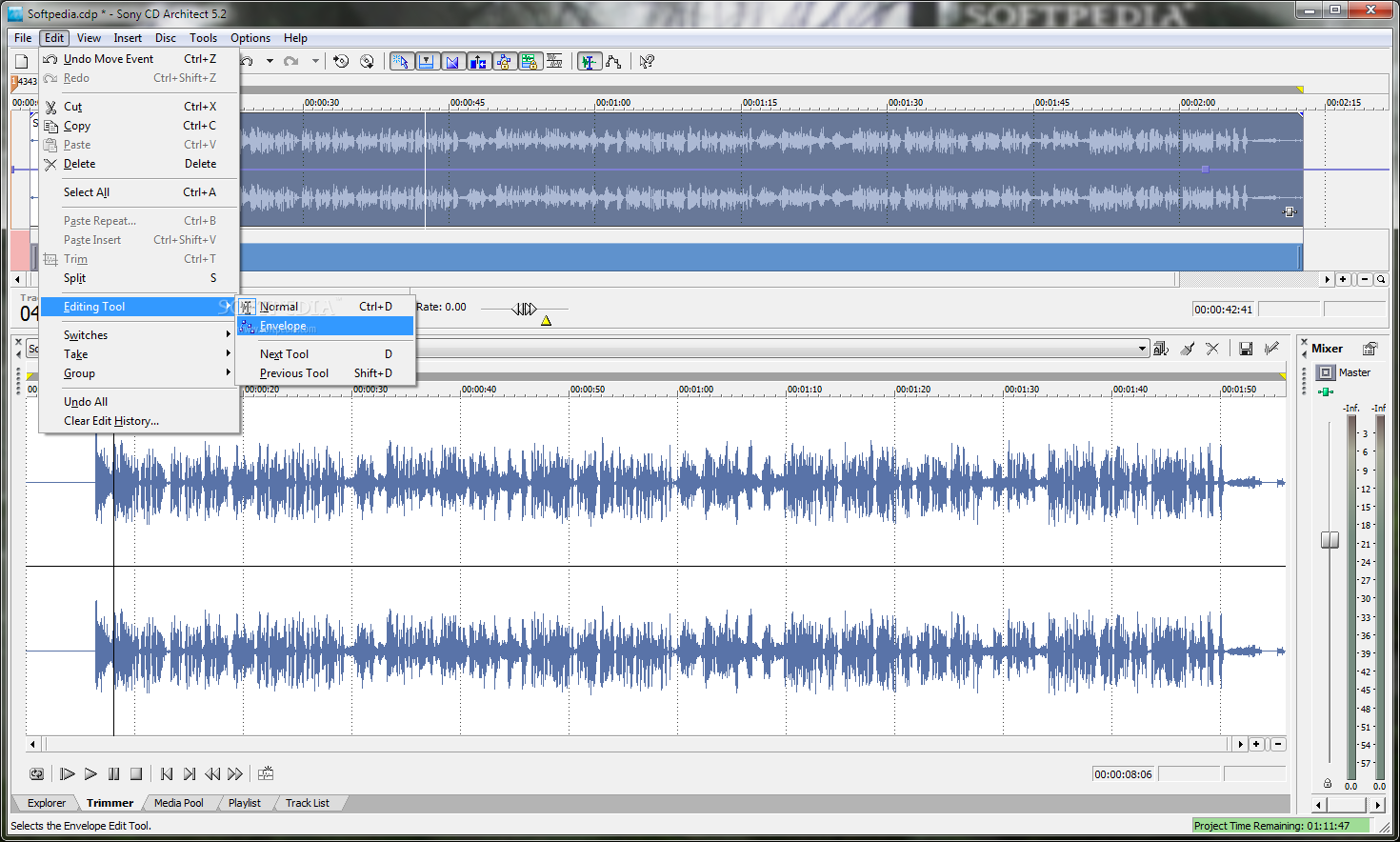Select the Envelope Edit Tool toolbar icon
This screenshot has width=1400, height=842.
(x=614, y=61)
